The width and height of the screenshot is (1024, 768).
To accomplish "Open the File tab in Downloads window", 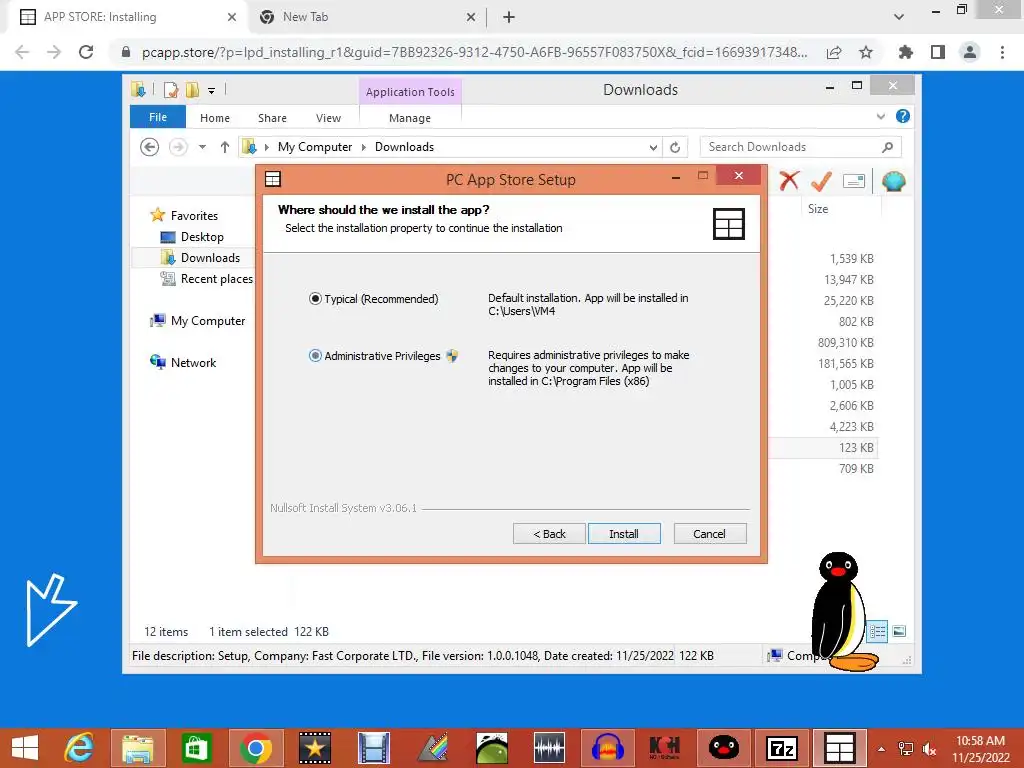I will 158,118.
